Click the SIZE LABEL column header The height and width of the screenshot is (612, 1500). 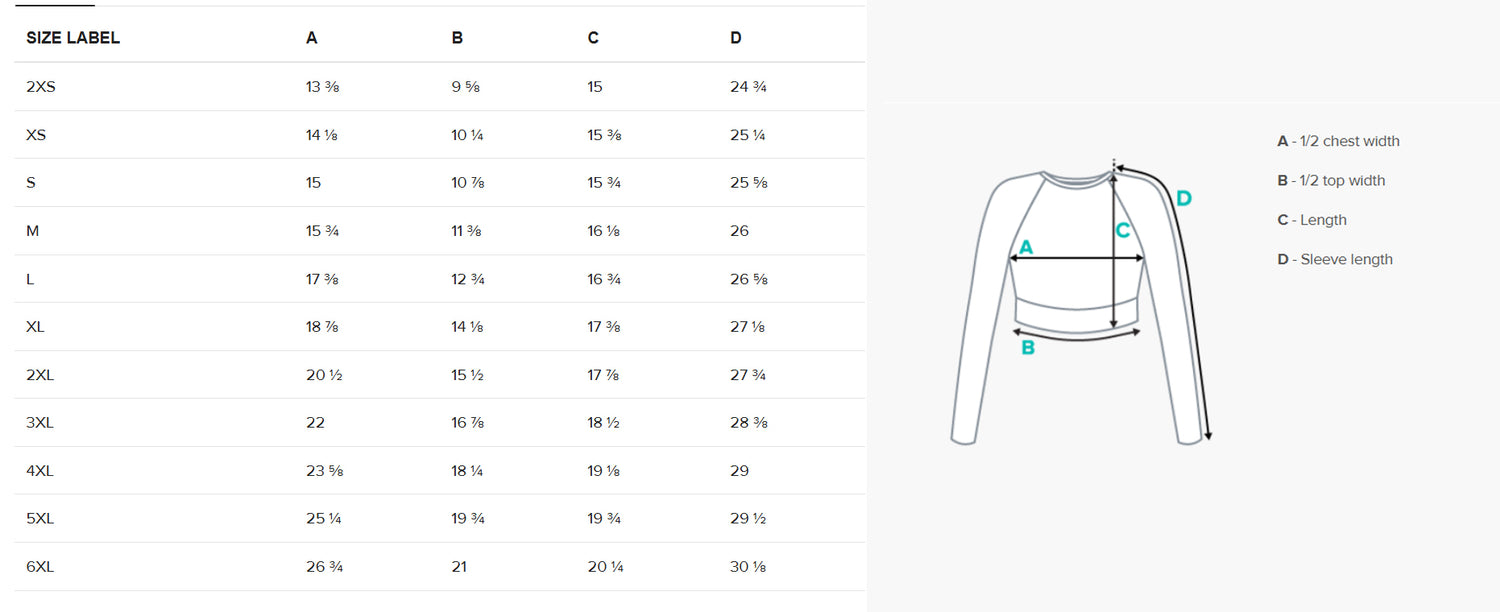click(x=73, y=38)
